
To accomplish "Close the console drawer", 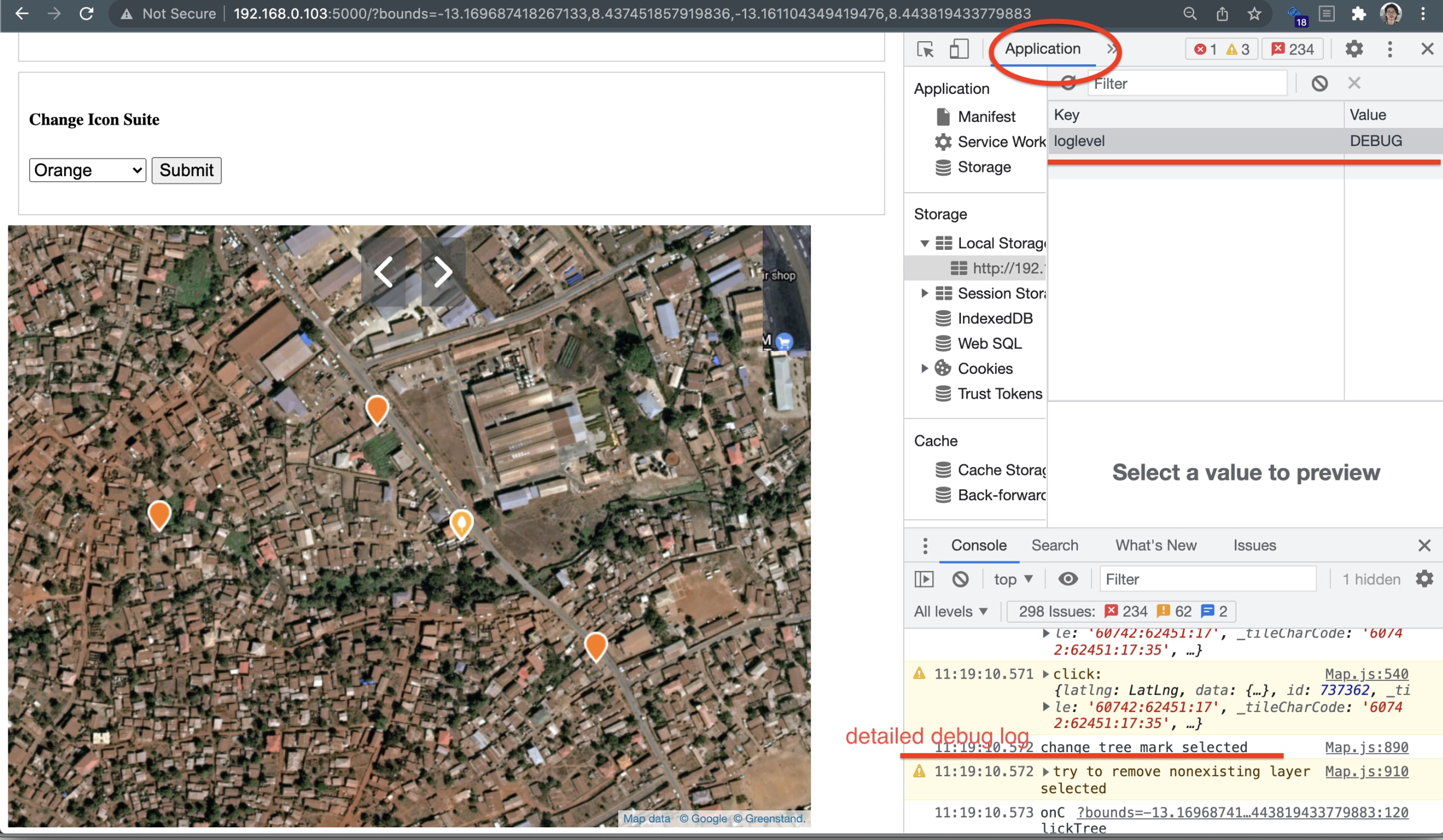I will click(x=1424, y=546).
